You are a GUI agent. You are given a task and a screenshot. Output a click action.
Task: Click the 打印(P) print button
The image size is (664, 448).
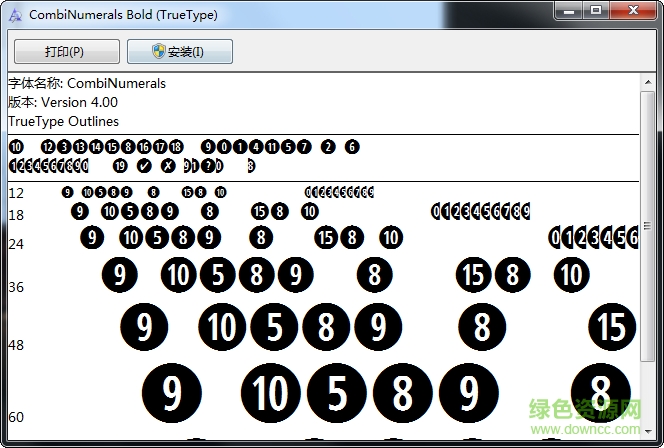pos(67,52)
